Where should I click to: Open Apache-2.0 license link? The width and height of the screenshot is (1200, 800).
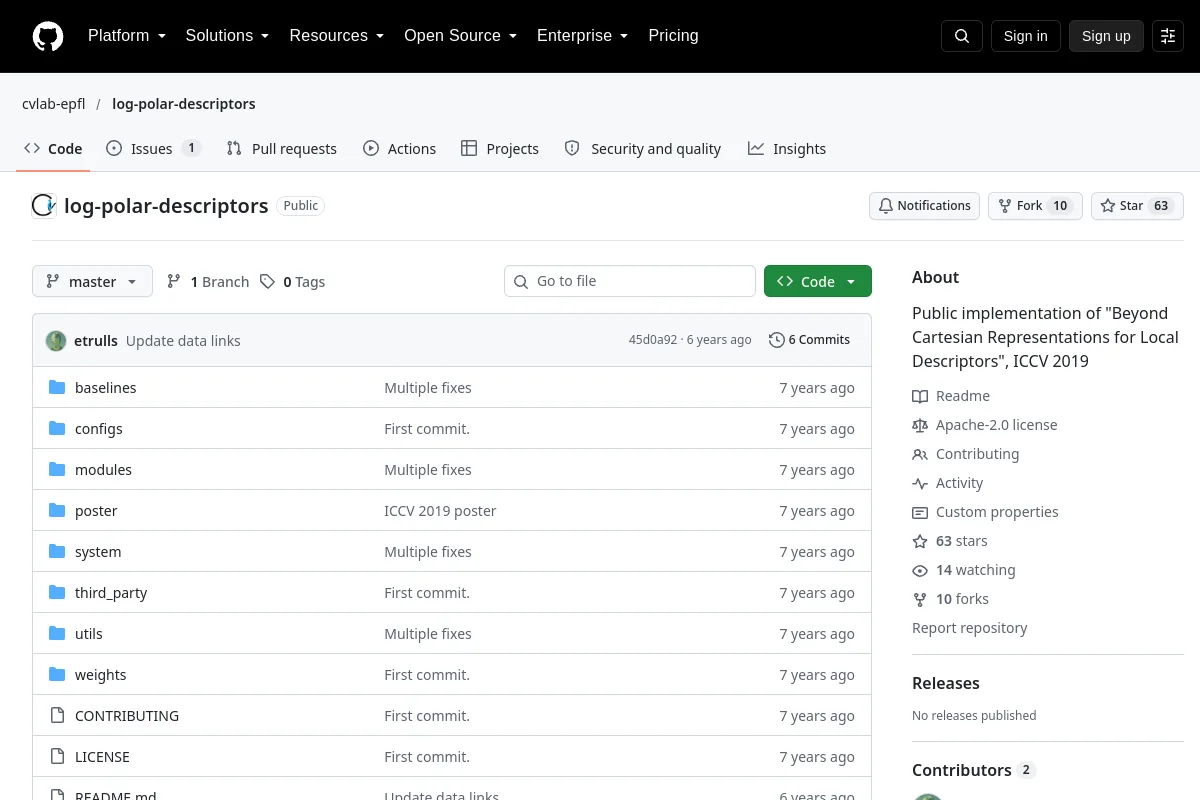click(985, 425)
